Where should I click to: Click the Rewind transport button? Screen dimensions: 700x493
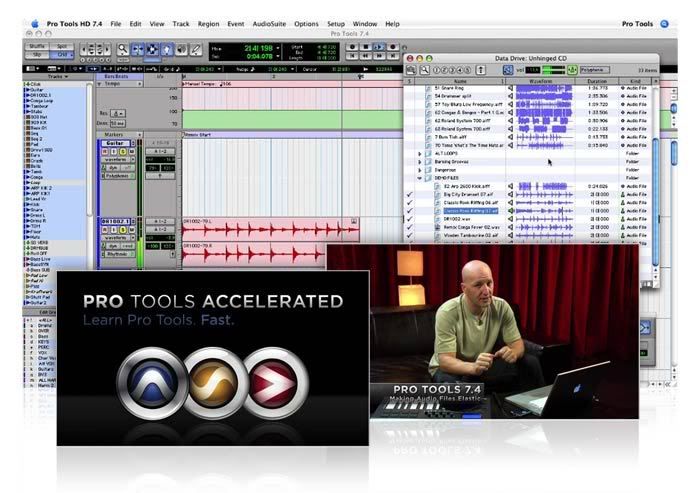[x=366, y=55]
